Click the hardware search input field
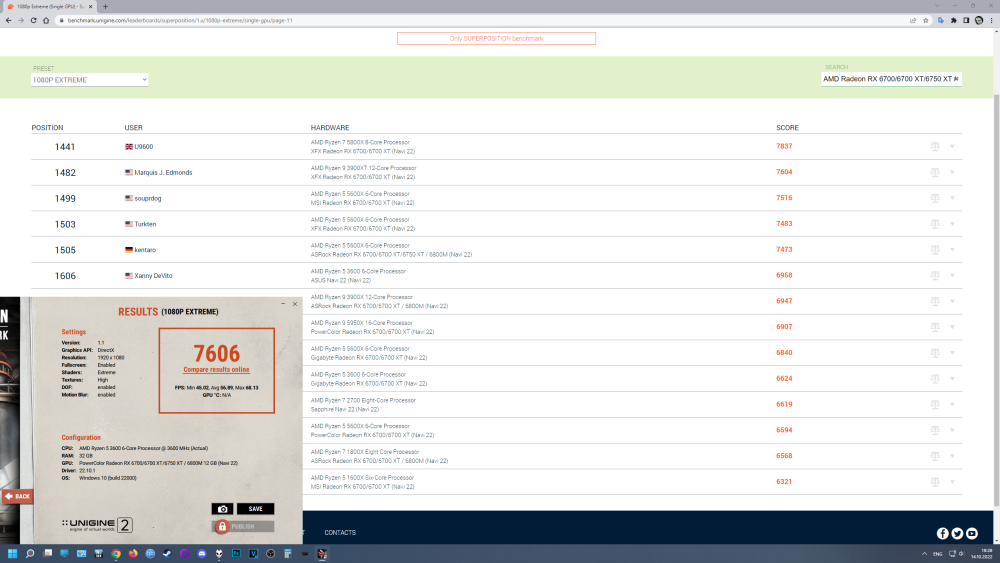Image resolution: width=1000 pixels, height=563 pixels. click(890, 78)
